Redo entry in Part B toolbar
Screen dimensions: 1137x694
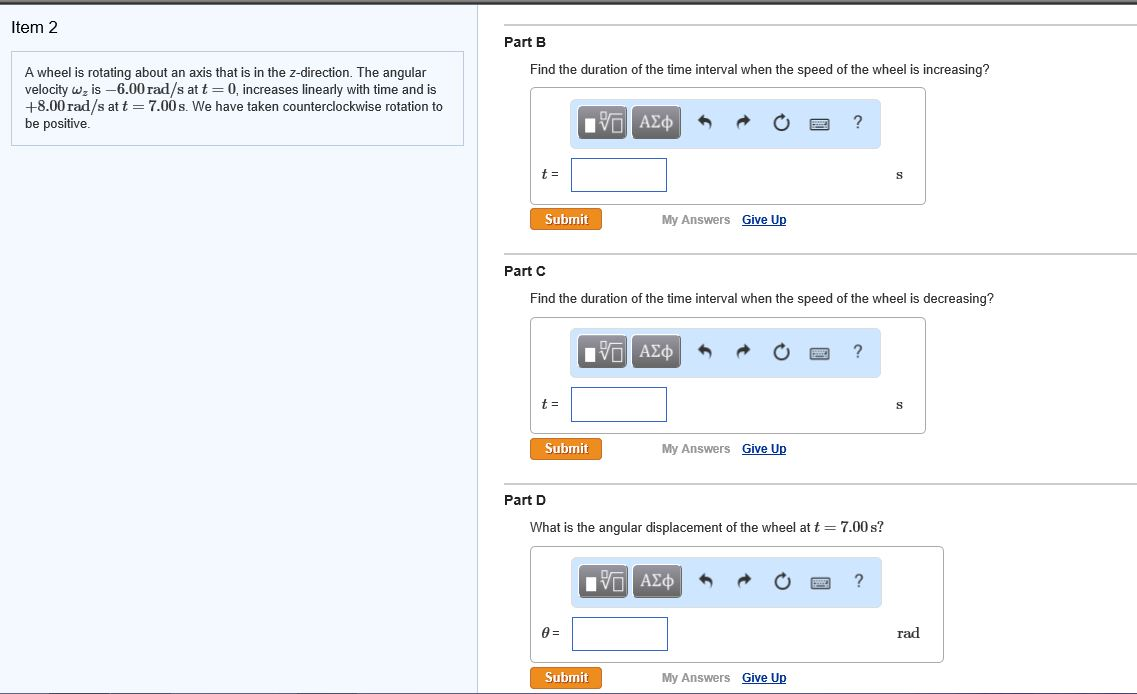743,123
